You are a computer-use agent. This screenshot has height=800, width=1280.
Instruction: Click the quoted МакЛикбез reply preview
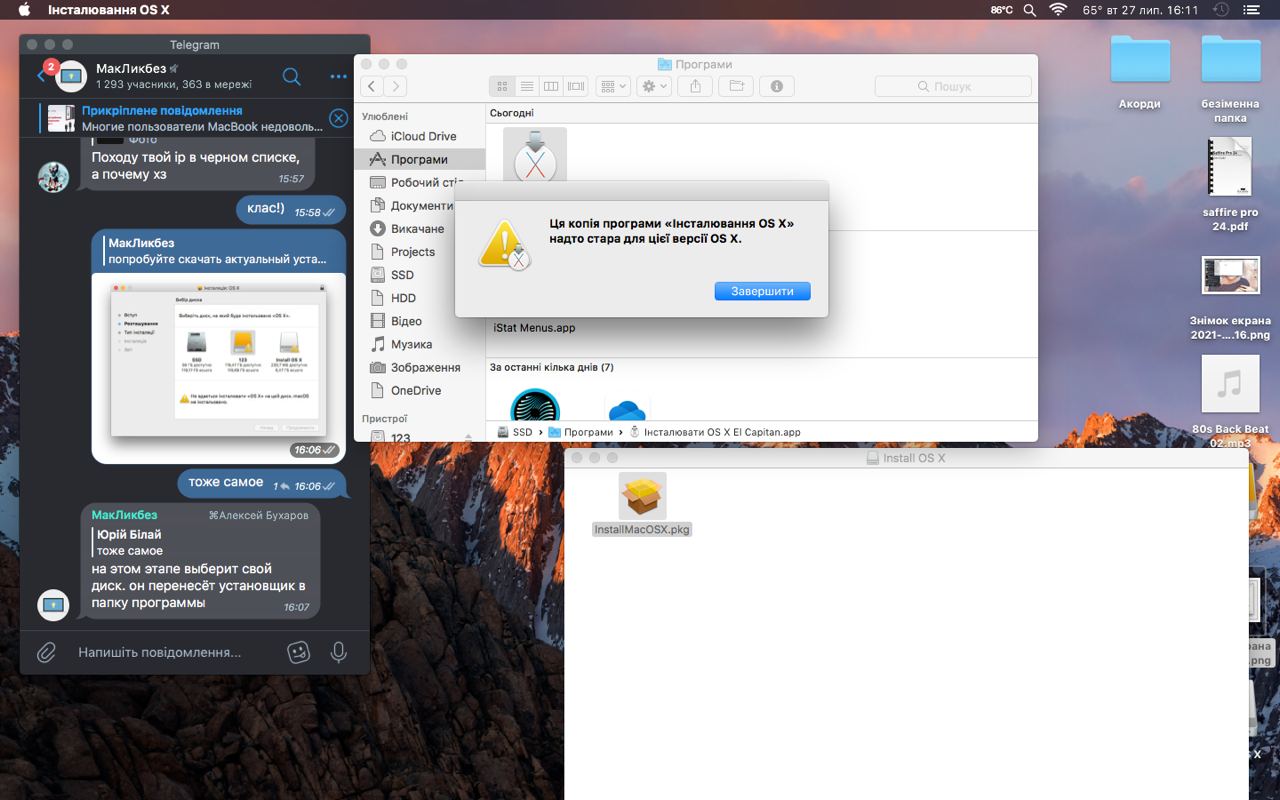point(218,250)
